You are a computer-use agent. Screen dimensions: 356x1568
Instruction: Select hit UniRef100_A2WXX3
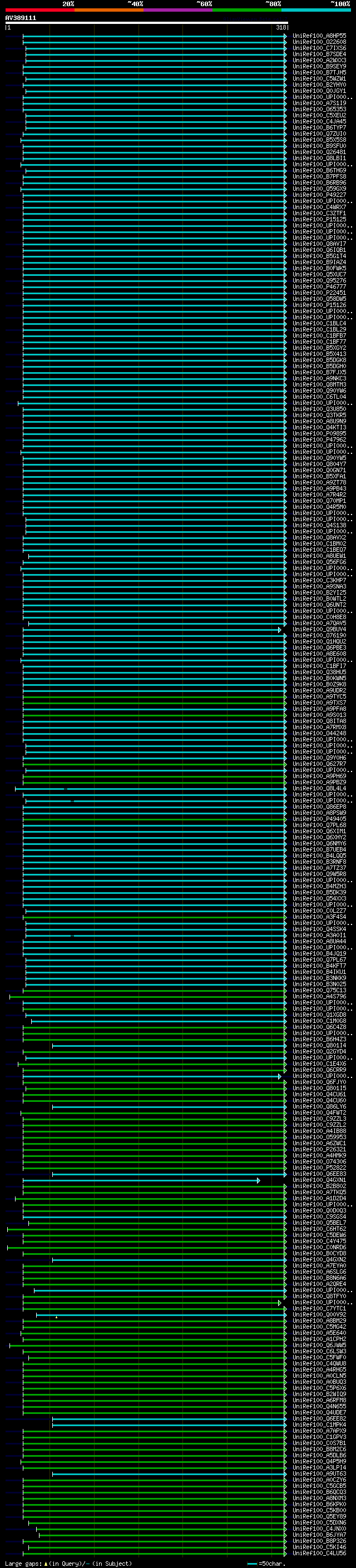tap(319, 60)
